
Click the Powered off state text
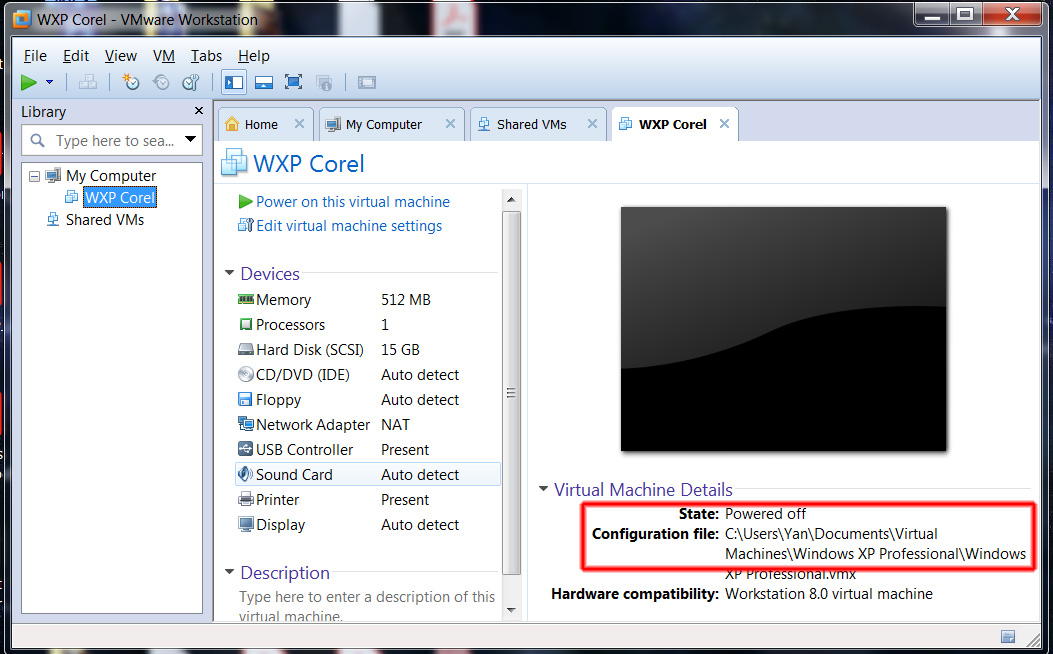[766, 514]
